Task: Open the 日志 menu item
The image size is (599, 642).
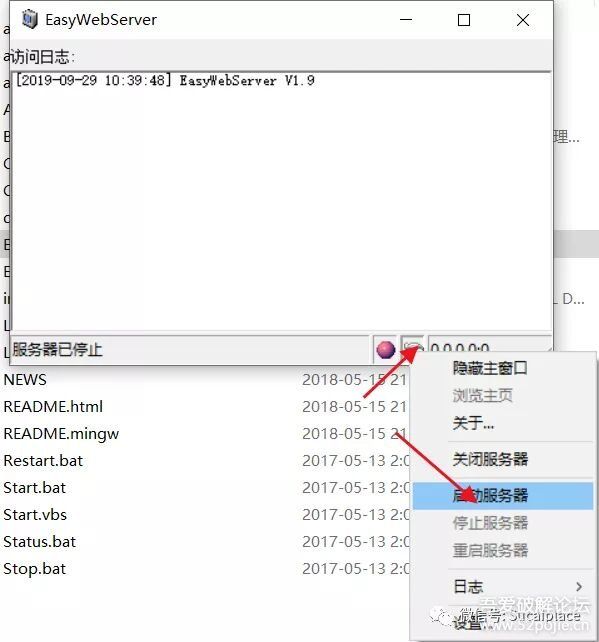Action: [468, 587]
